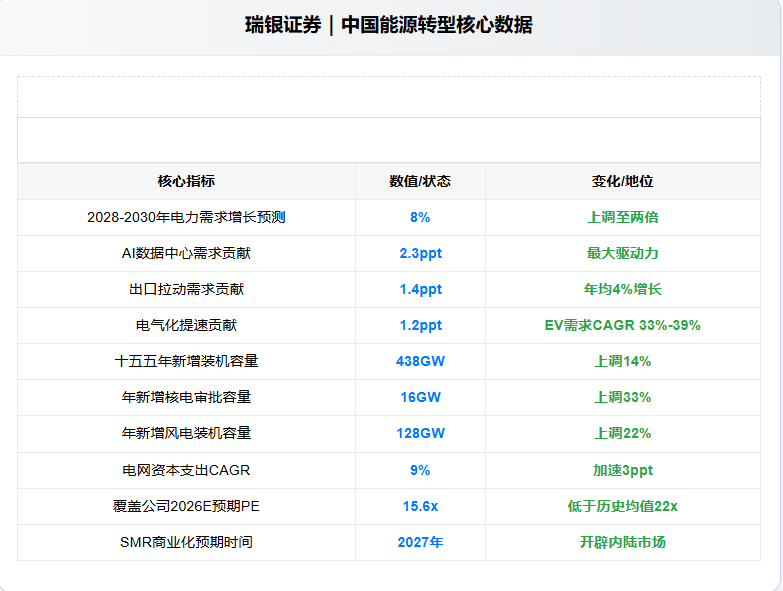Image resolution: width=783 pixels, height=591 pixels.
Task: Click the 核心指标 column header
Action: pyautogui.click(x=186, y=181)
